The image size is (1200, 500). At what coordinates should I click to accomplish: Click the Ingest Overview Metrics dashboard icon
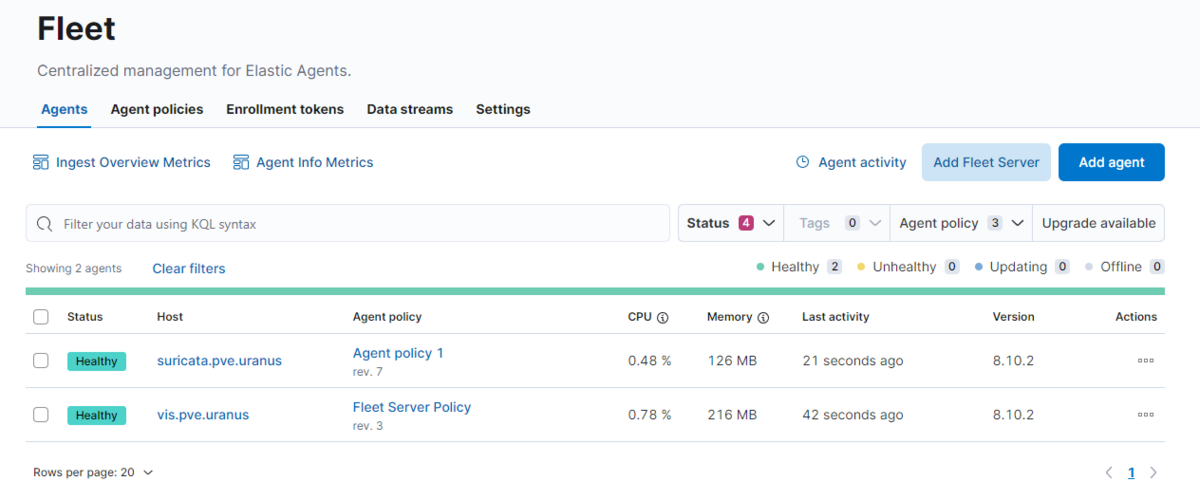click(x=41, y=162)
